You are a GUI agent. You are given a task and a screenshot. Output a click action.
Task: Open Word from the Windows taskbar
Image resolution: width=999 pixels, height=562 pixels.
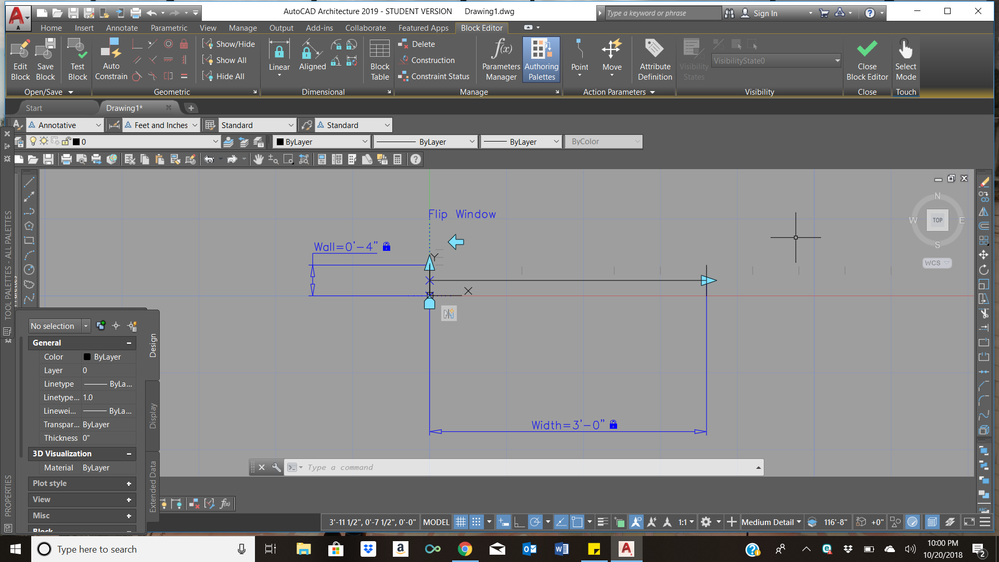(561, 549)
